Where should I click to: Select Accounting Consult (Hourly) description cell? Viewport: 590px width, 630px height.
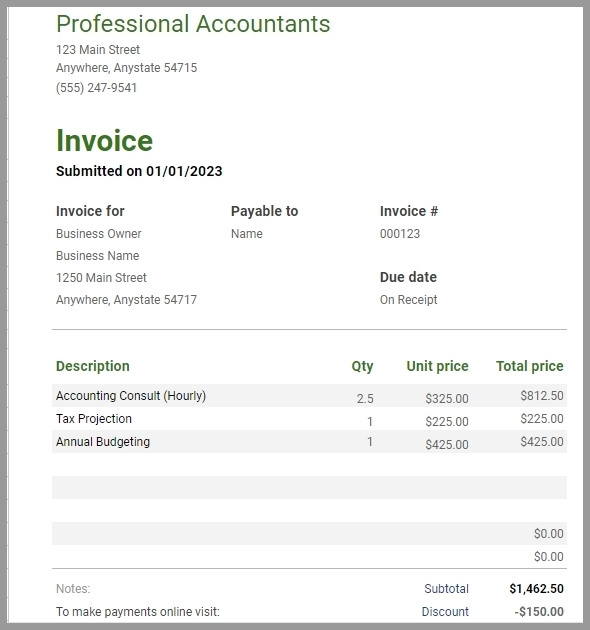click(x=131, y=396)
